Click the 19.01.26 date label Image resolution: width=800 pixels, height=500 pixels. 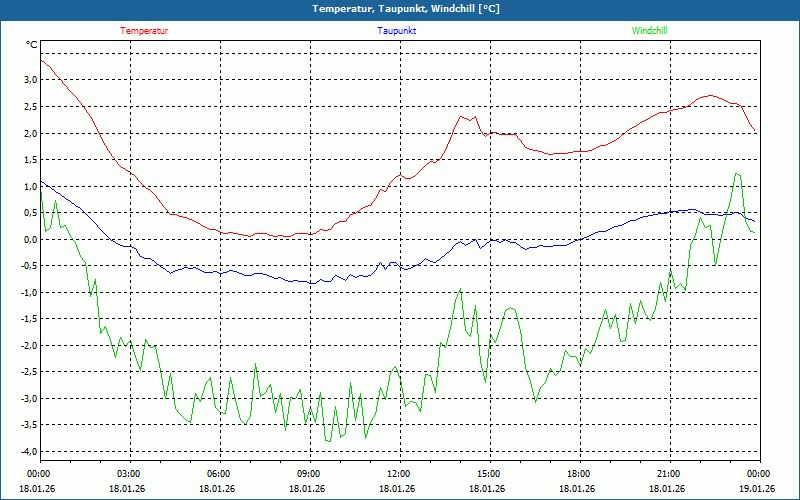[x=757, y=489]
